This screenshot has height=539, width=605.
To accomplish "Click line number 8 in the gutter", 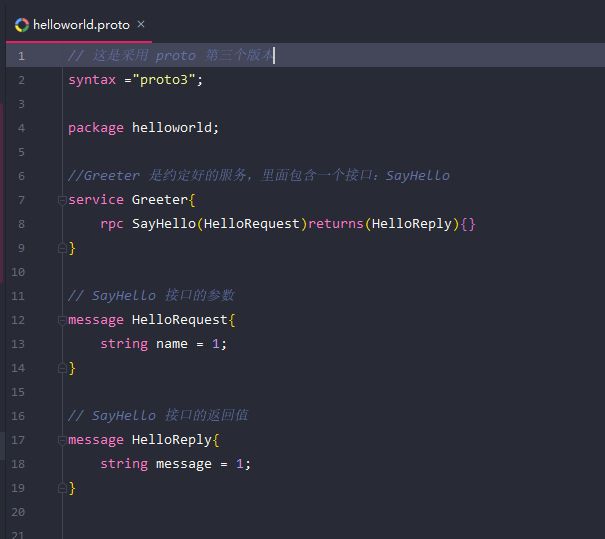I will click(21, 224).
